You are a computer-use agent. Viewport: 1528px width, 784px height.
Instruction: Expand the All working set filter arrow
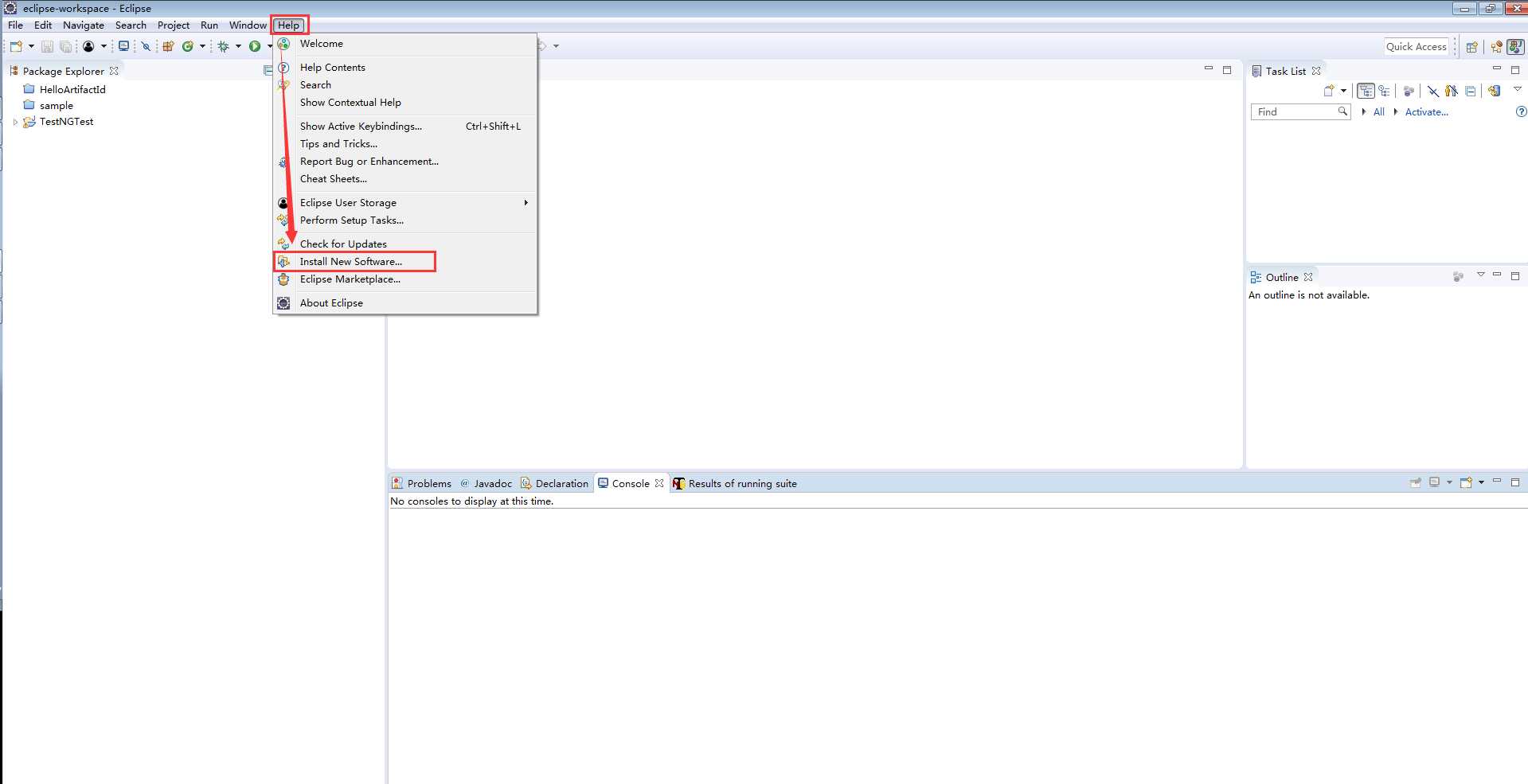click(x=1364, y=111)
